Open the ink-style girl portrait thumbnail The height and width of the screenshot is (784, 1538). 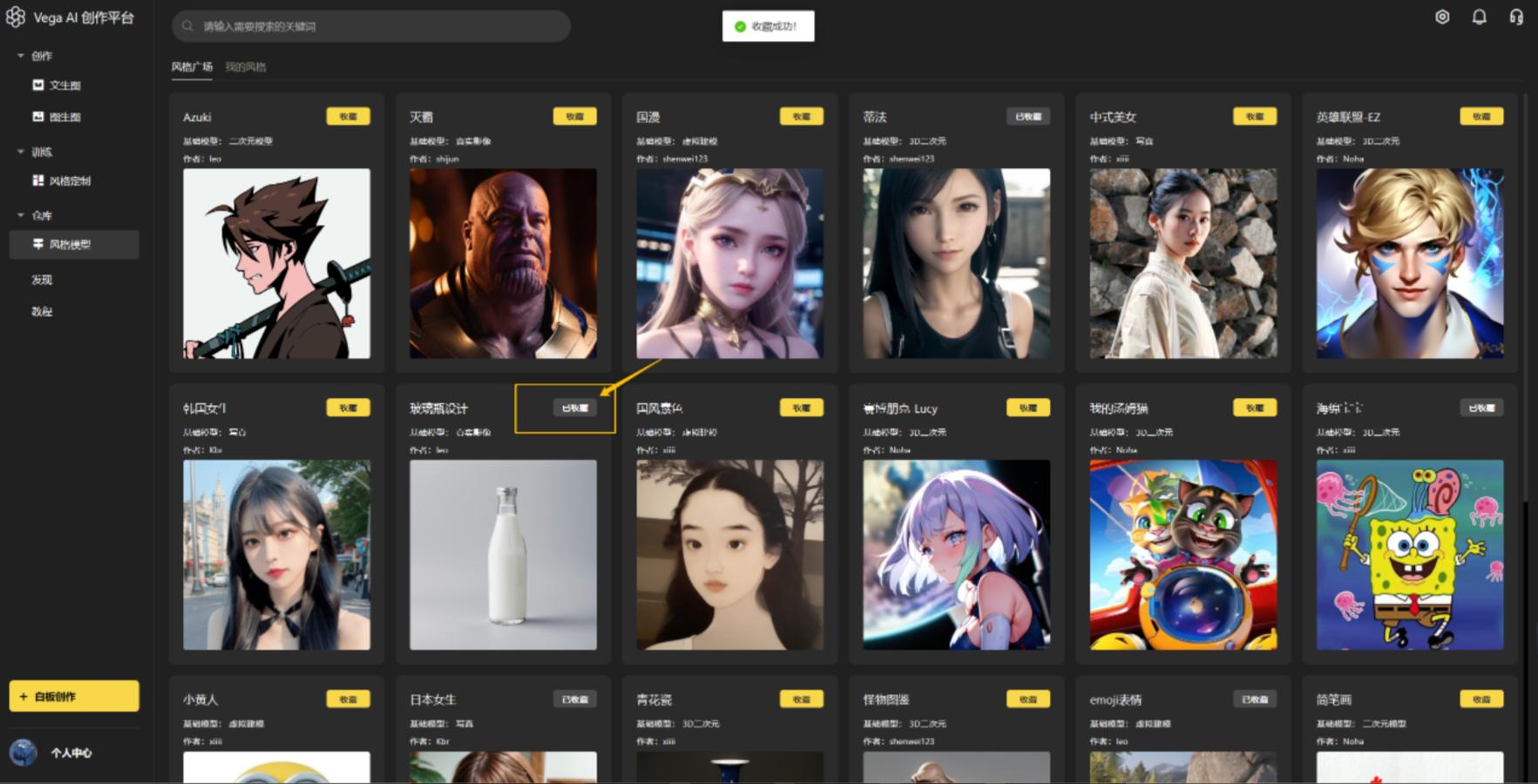pyautogui.click(x=729, y=555)
